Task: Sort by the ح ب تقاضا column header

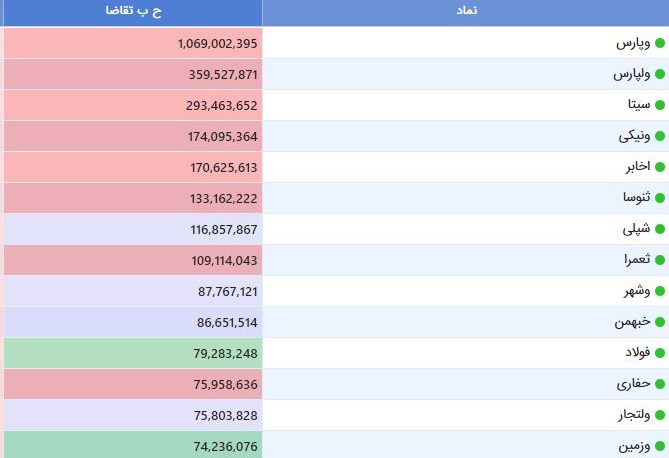Action: pyautogui.click(x=133, y=11)
